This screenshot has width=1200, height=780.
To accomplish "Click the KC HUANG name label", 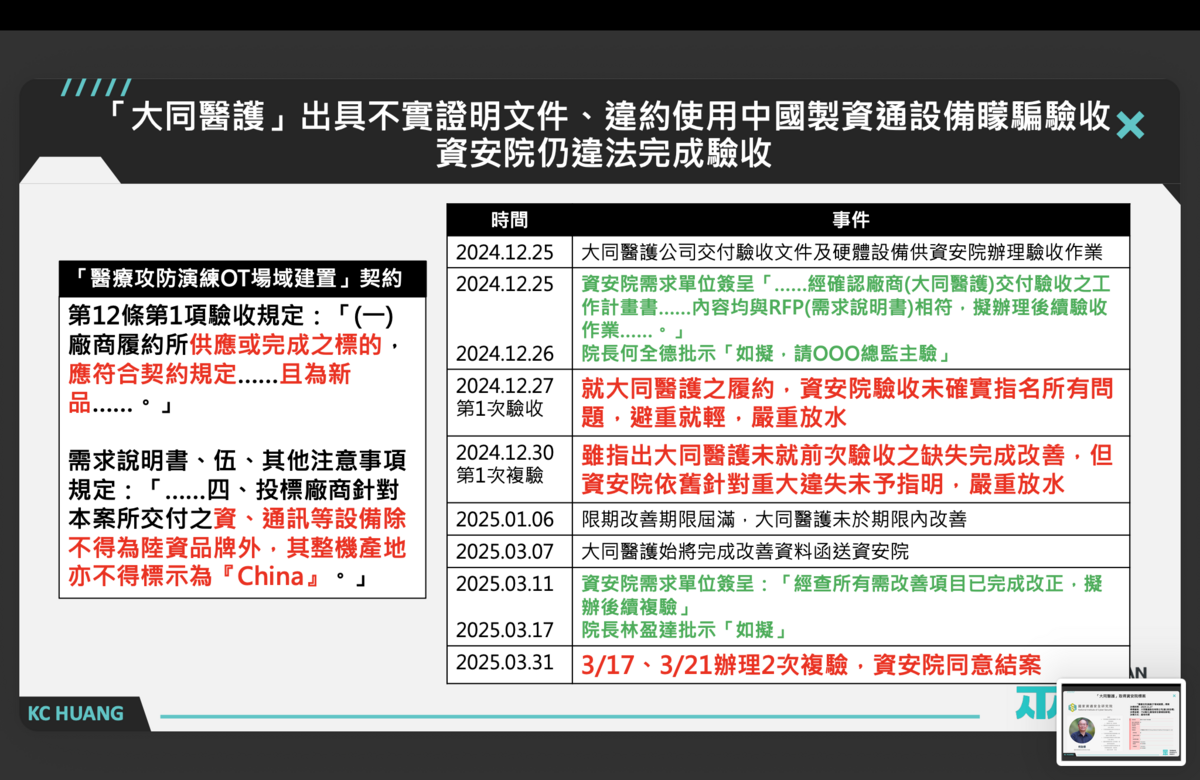I will [x=77, y=714].
